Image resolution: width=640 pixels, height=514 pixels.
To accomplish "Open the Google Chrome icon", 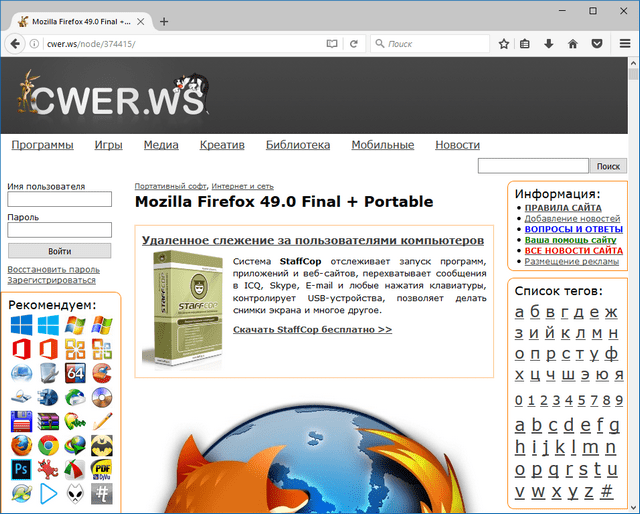I will tap(48, 445).
